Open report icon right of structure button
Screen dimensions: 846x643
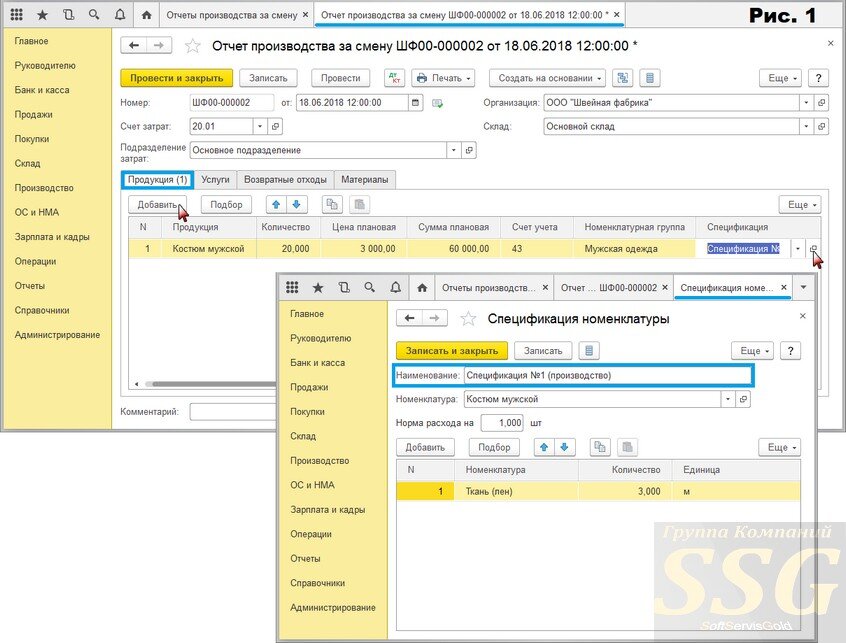tap(650, 78)
